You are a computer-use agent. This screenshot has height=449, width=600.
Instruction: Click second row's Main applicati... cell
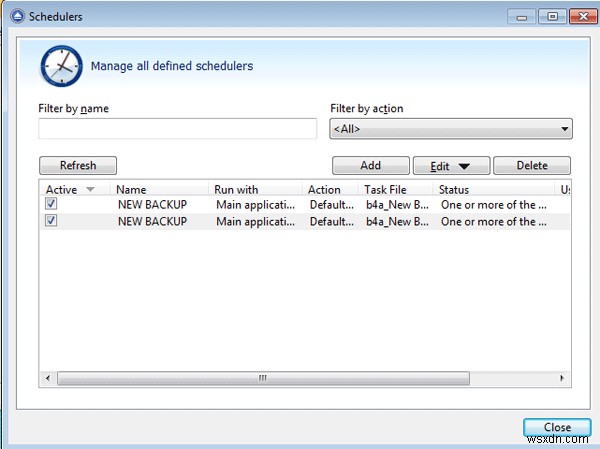coord(256,221)
